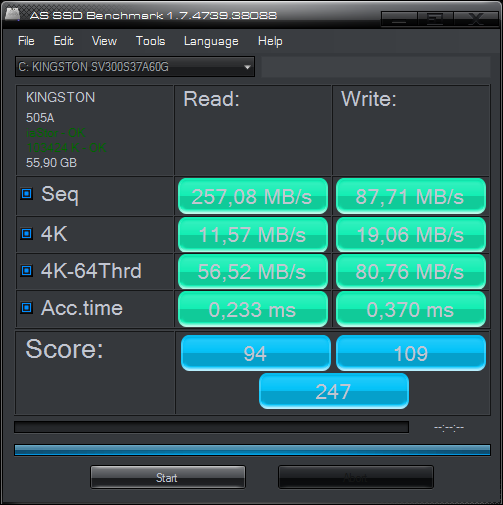Click the Write: column header
The width and height of the screenshot is (503, 505).
[369, 99]
